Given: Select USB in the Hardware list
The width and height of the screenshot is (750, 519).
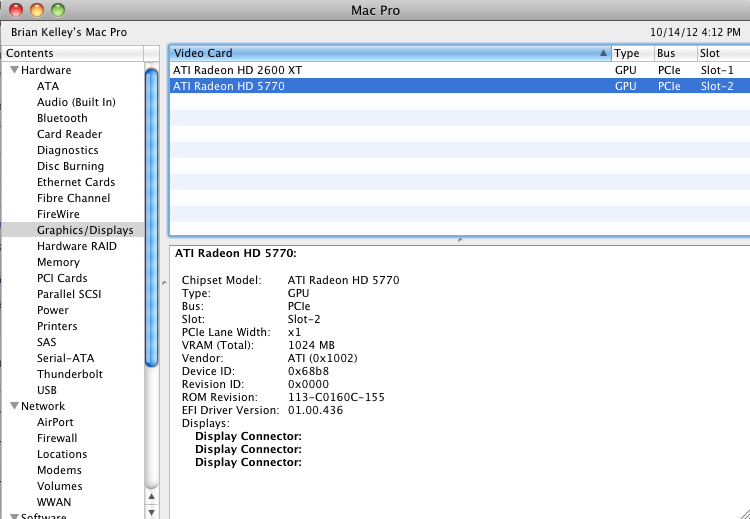Looking at the screenshot, I should pyautogui.click(x=47, y=390).
